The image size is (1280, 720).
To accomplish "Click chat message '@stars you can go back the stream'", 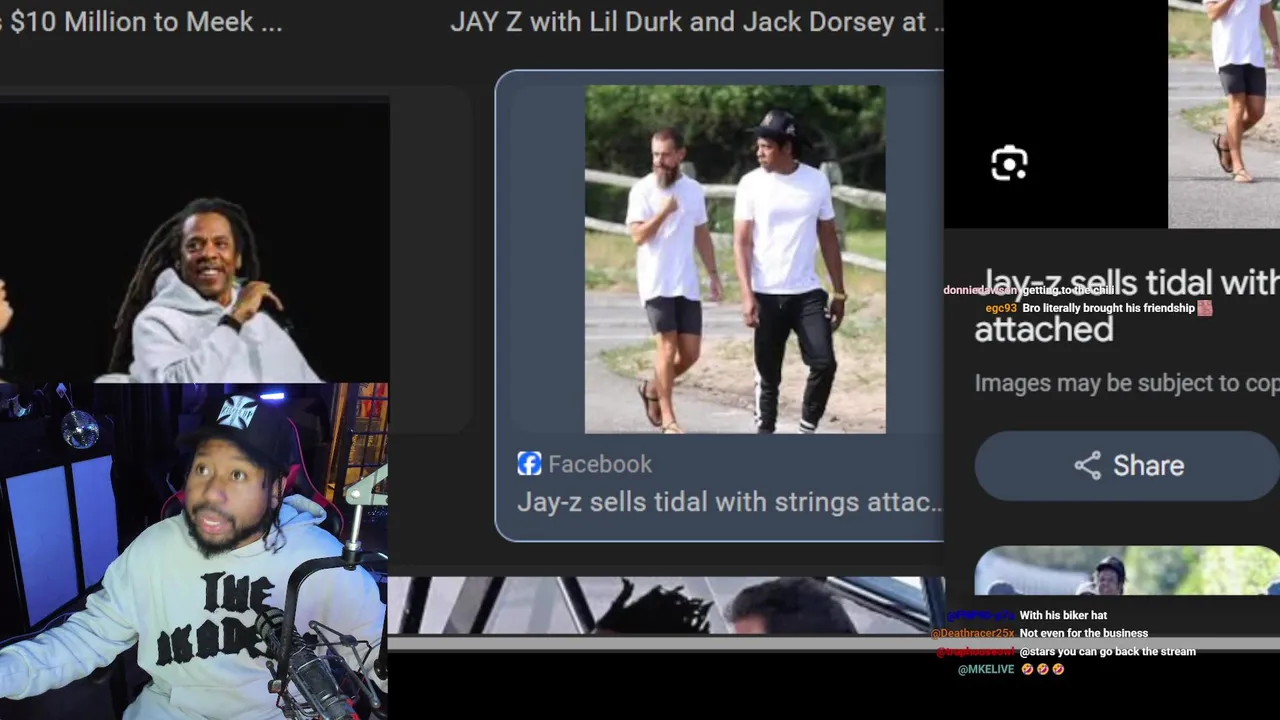I will (x=1107, y=651).
